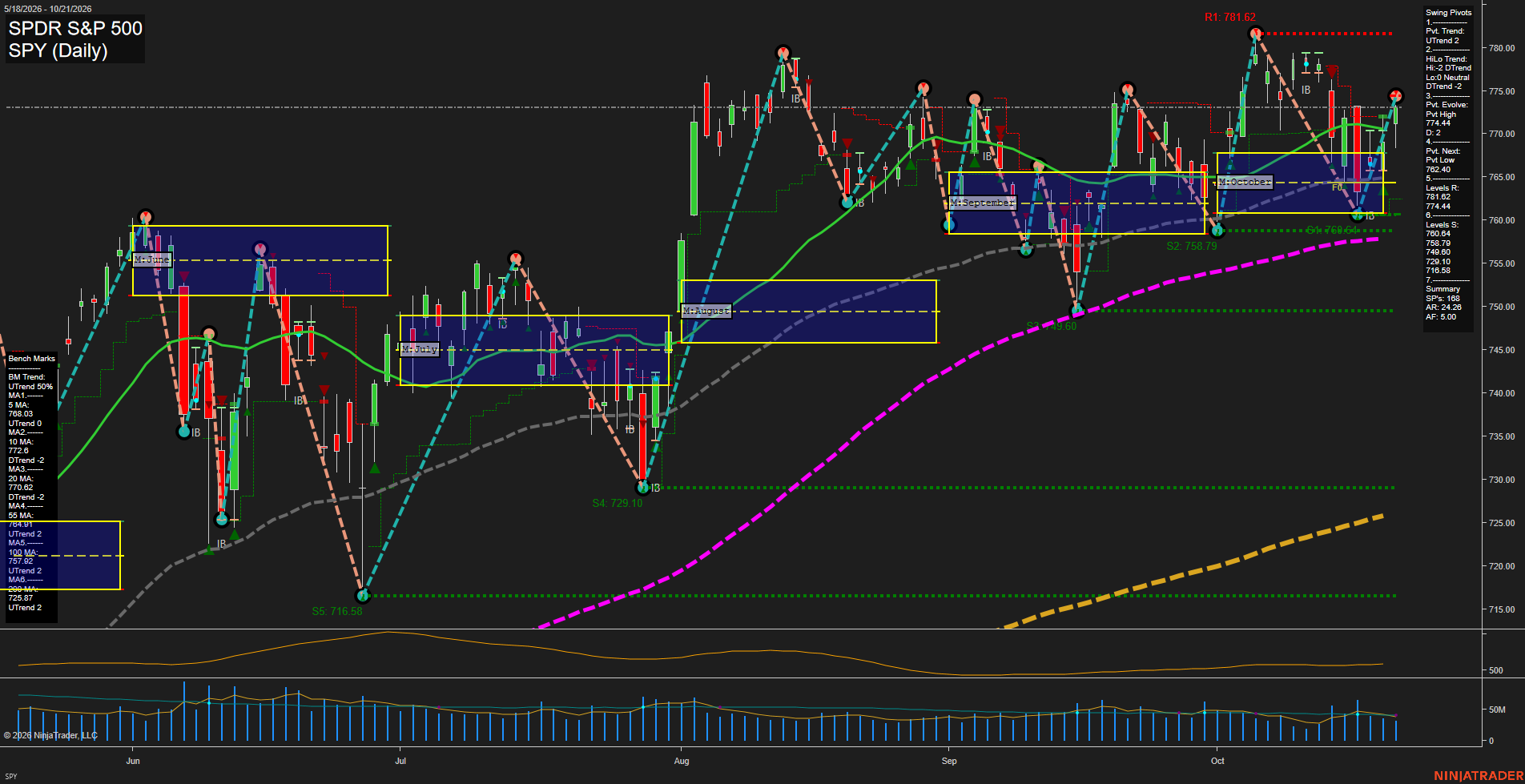The image size is (1525, 784).
Task: Click the M:October monthly range label
Action: pyautogui.click(x=1245, y=183)
